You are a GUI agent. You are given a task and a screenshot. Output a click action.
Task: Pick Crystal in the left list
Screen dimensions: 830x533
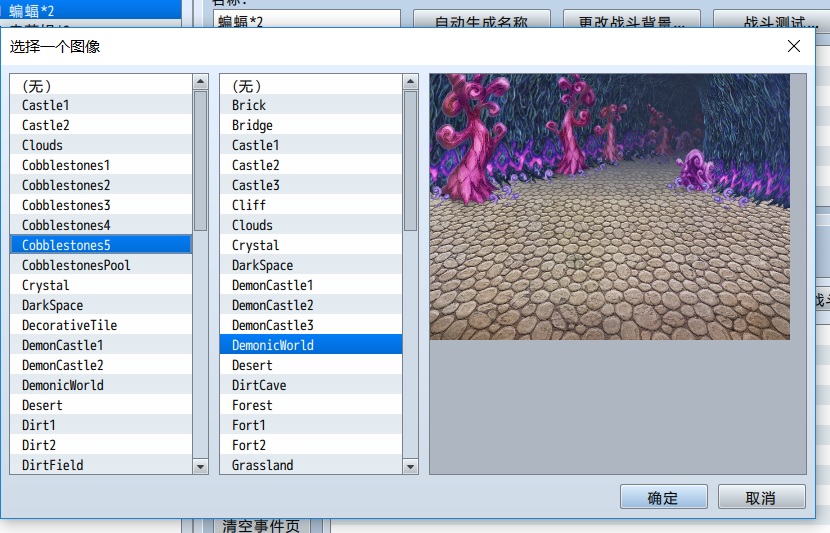click(x=101, y=285)
